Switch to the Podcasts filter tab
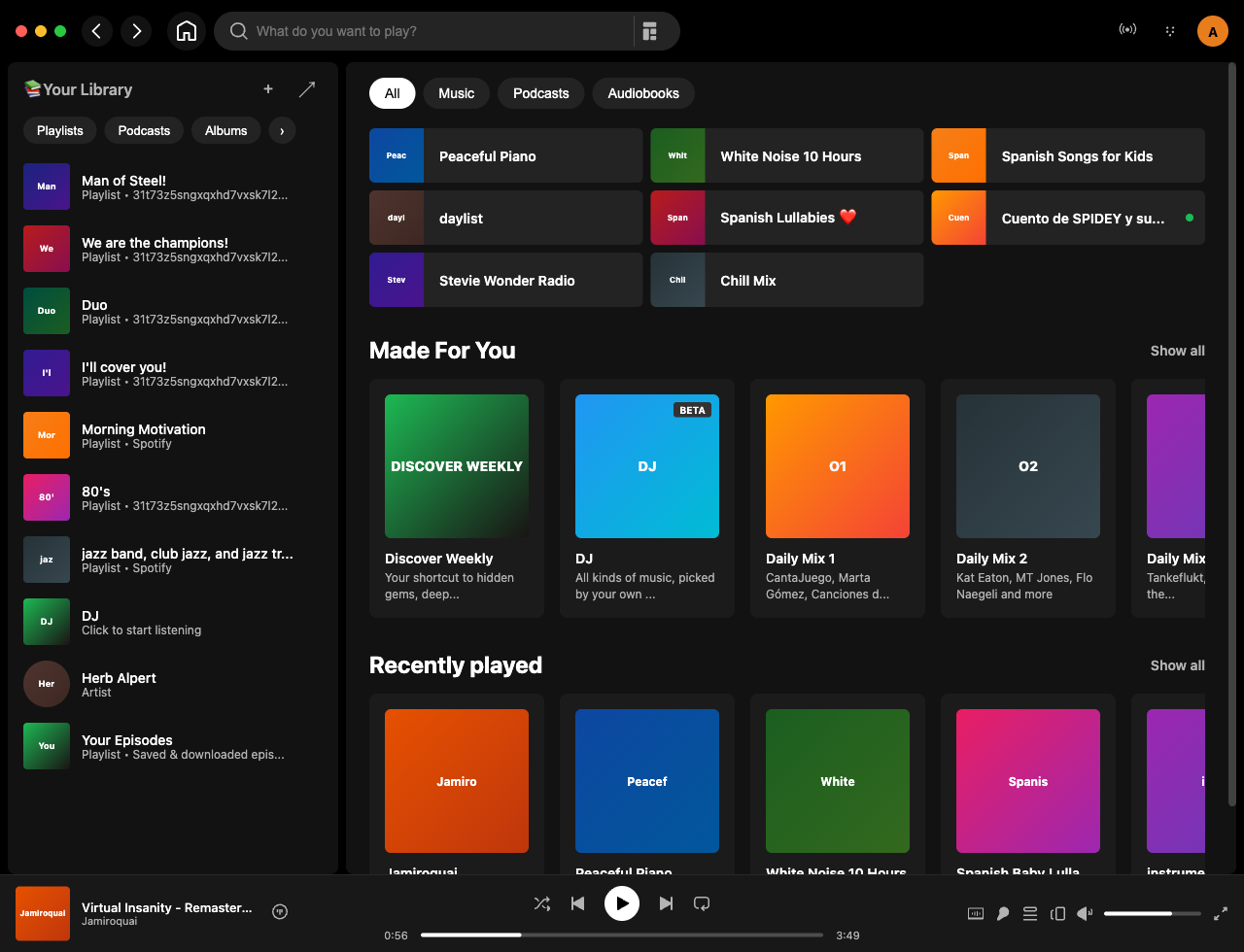This screenshot has height=952, width=1244. coord(540,93)
